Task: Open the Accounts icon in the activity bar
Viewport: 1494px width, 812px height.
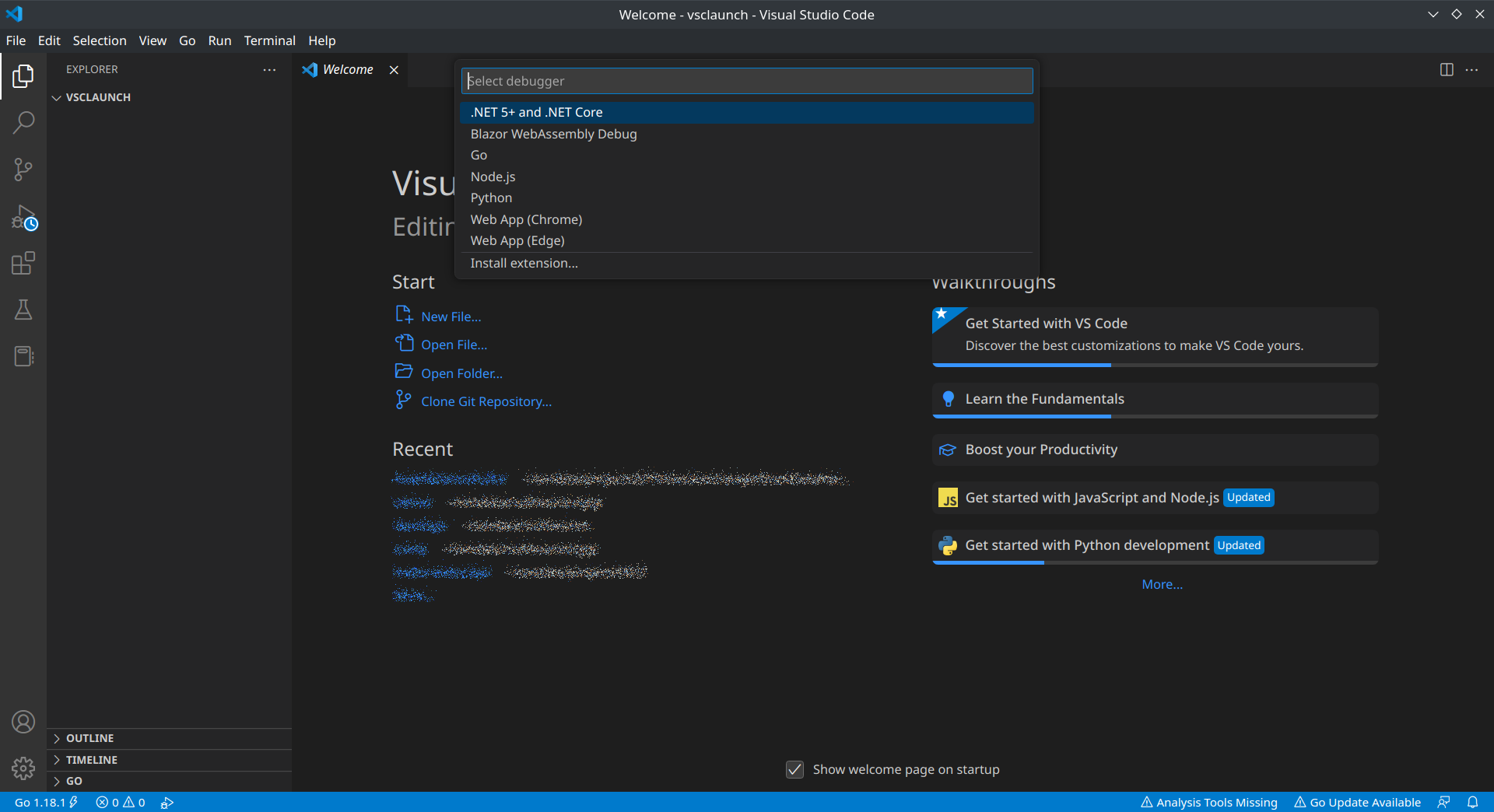Action: tap(23, 722)
